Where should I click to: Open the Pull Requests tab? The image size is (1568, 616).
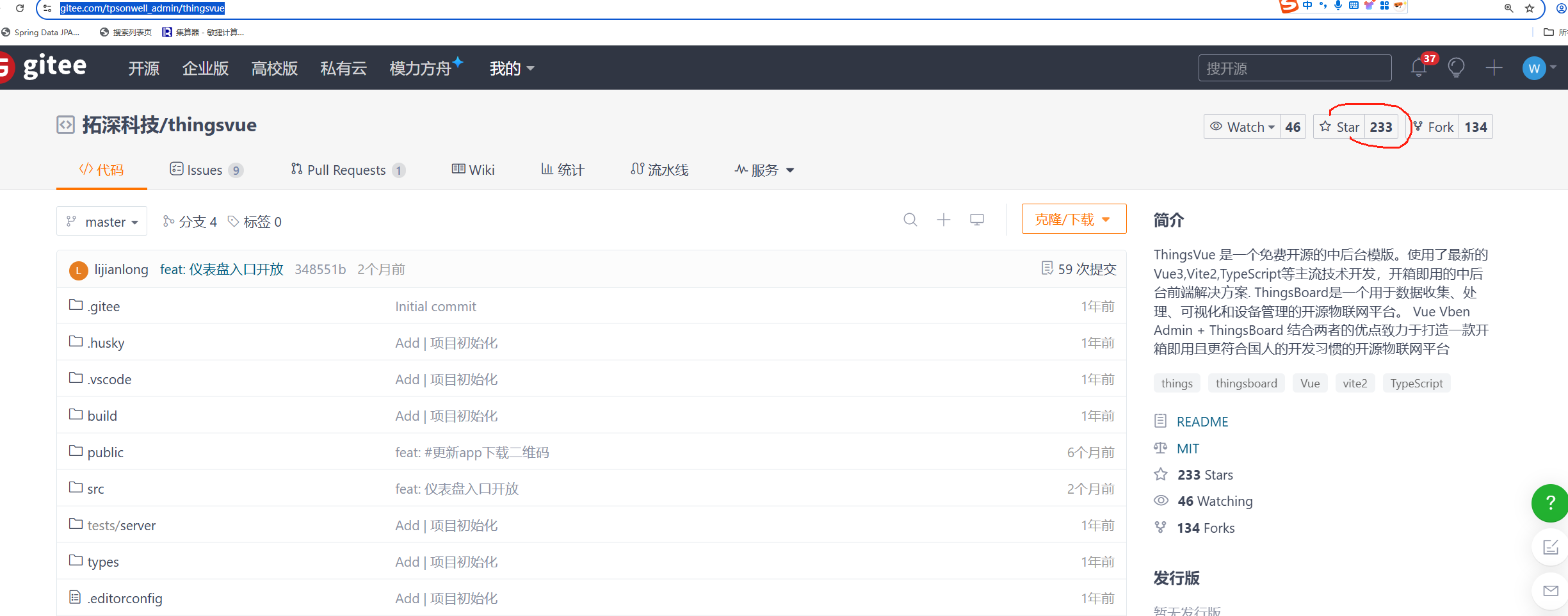(348, 170)
